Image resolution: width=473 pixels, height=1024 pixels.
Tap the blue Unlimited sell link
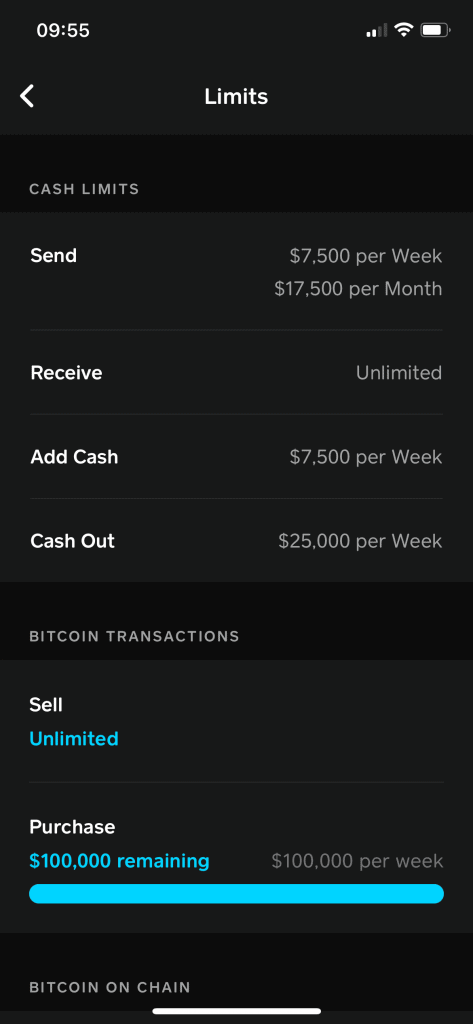tap(74, 739)
